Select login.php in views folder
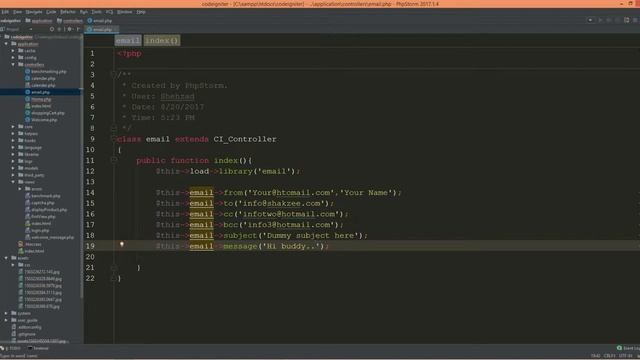This screenshot has width=640, height=360. click(x=37, y=231)
